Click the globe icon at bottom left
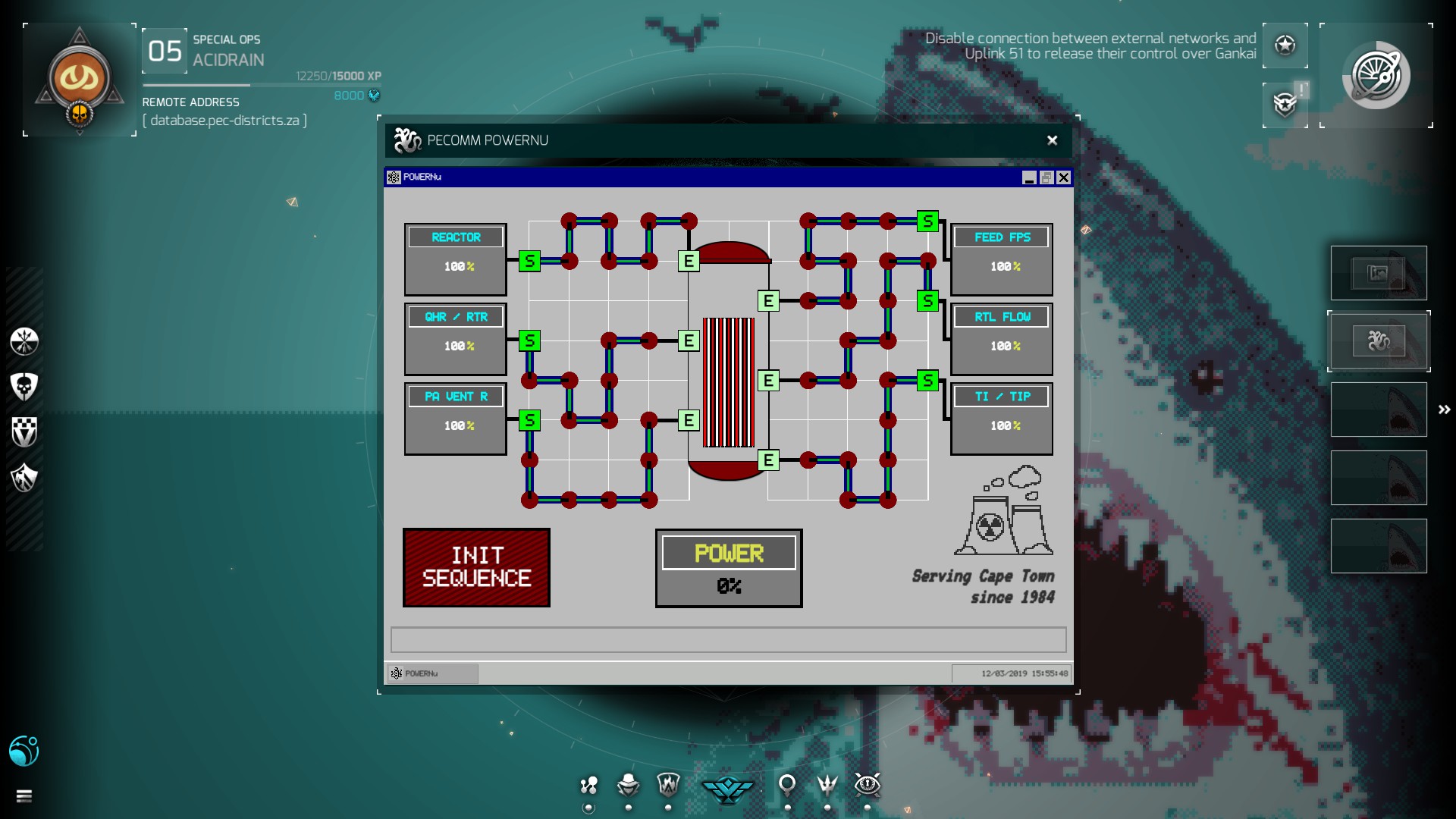 (x=24, y=751)
